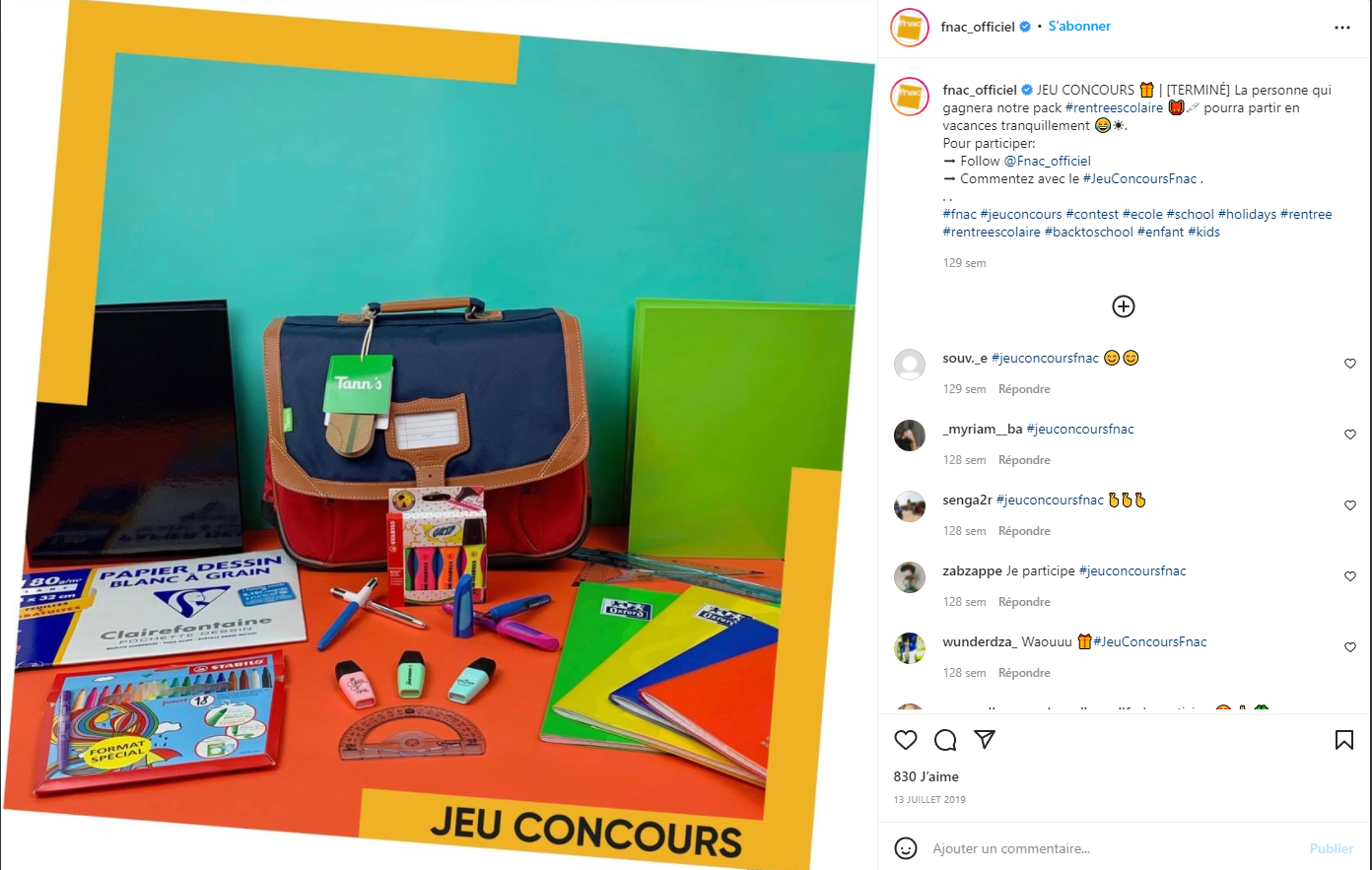Load more comments with the plus circle

(1124, 306)
